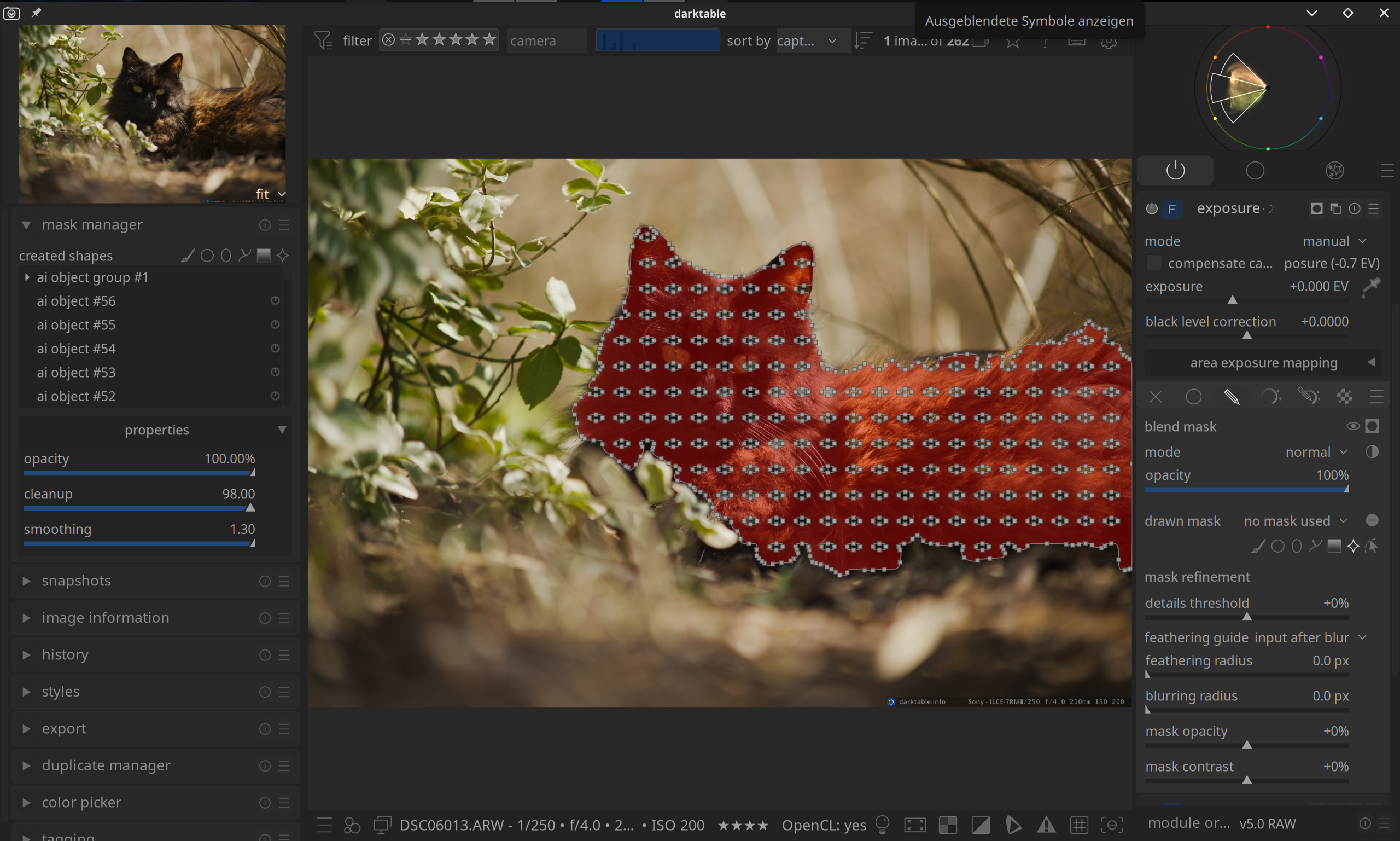Open the guides and overlays grid icon
The image size is (1400, 841).
point(1079,825)
